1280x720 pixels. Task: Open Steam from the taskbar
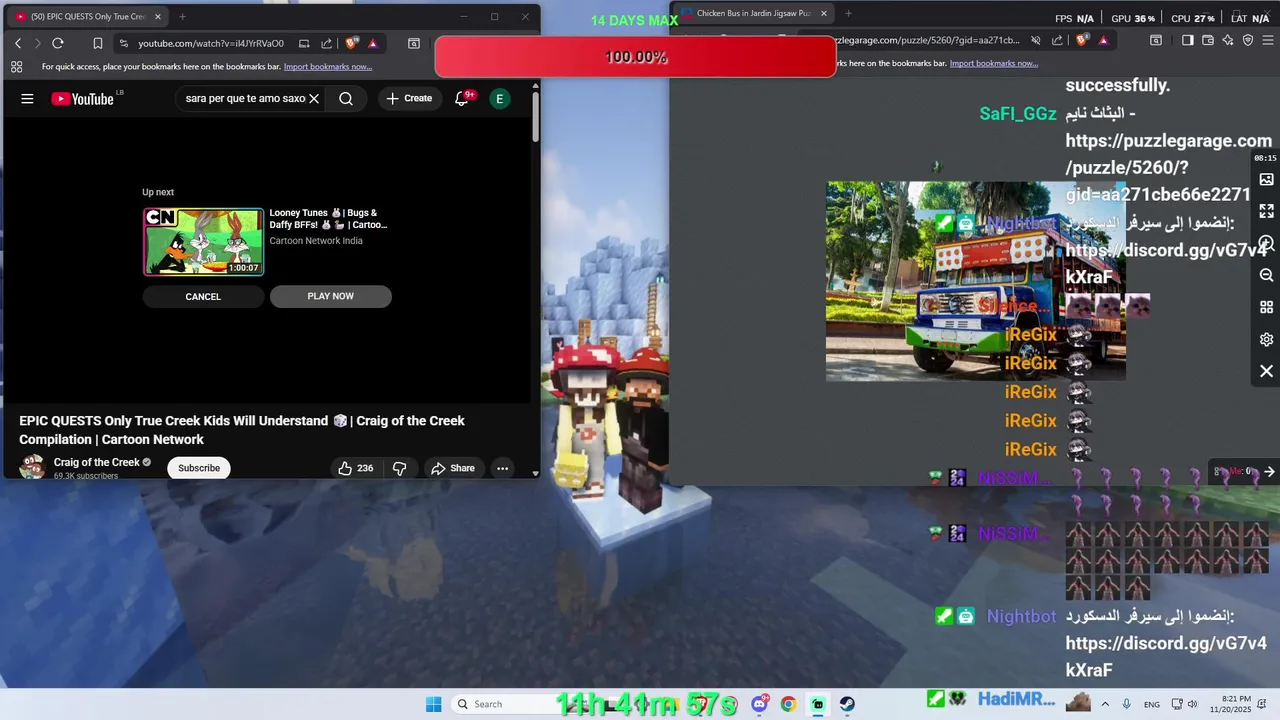click(x=847, y=704)
